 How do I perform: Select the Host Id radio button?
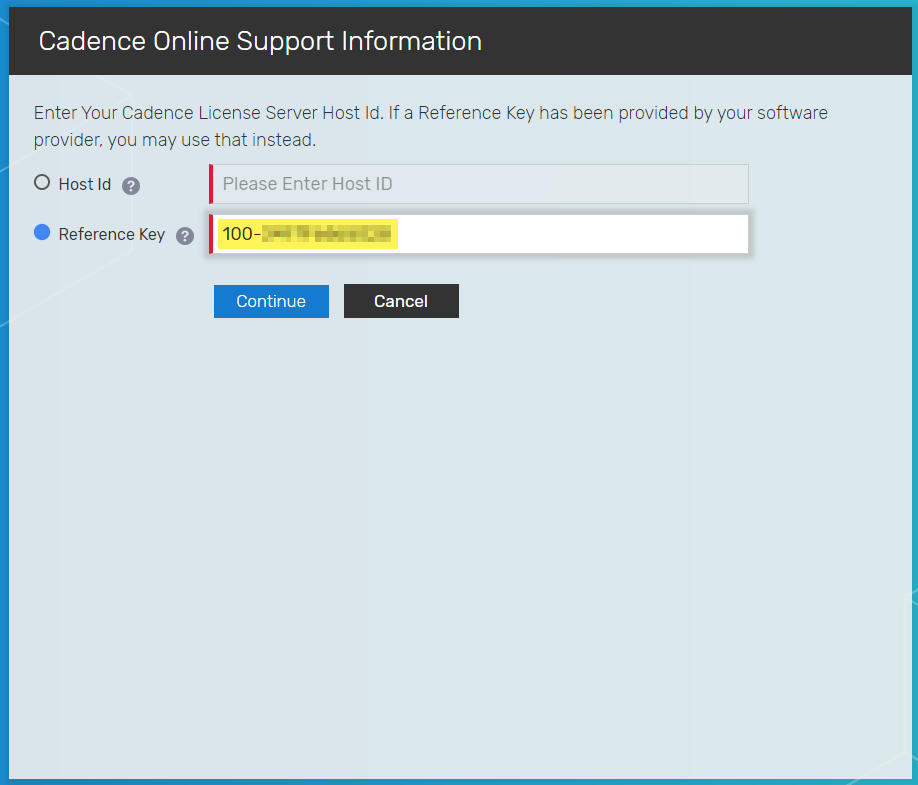click(x=42, y=183)
